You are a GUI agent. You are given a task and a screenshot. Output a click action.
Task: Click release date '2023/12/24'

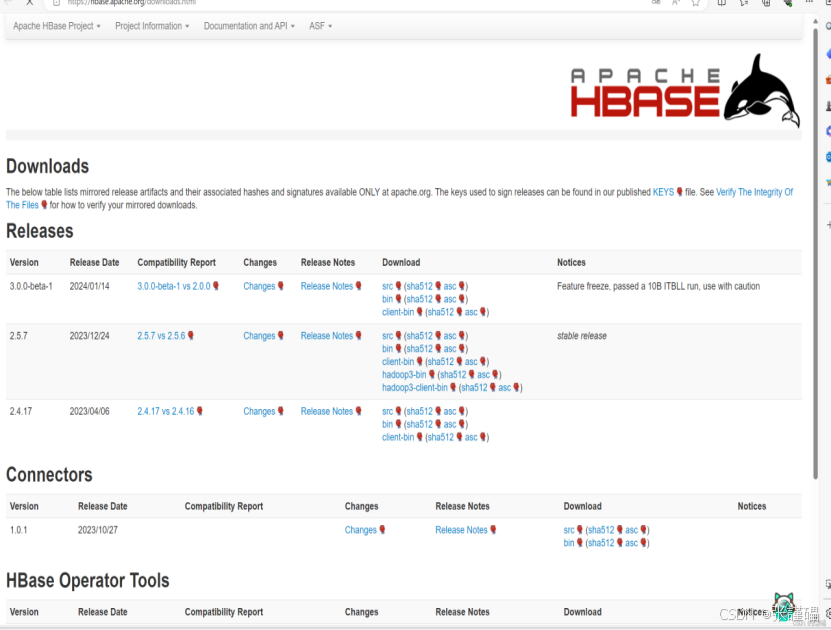pyautogui.click(x=90, y=336)
